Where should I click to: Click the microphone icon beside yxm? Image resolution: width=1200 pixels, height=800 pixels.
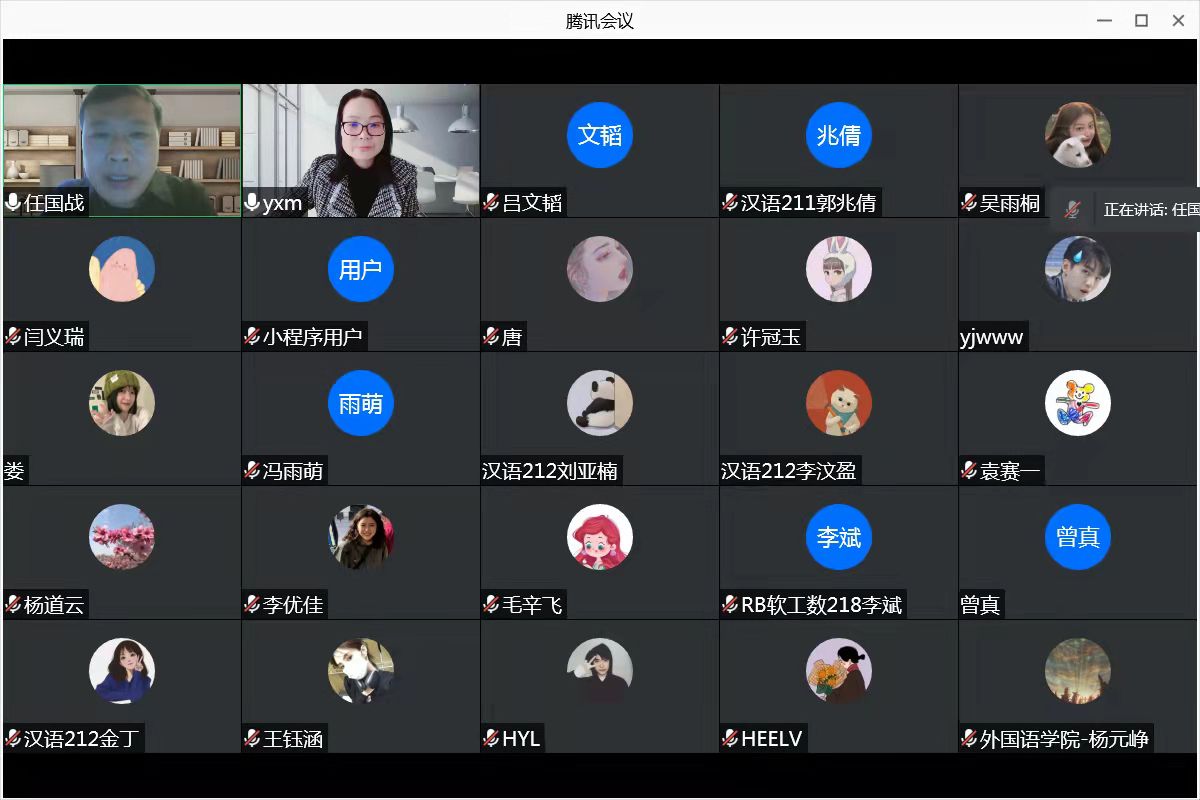(252, 203)
